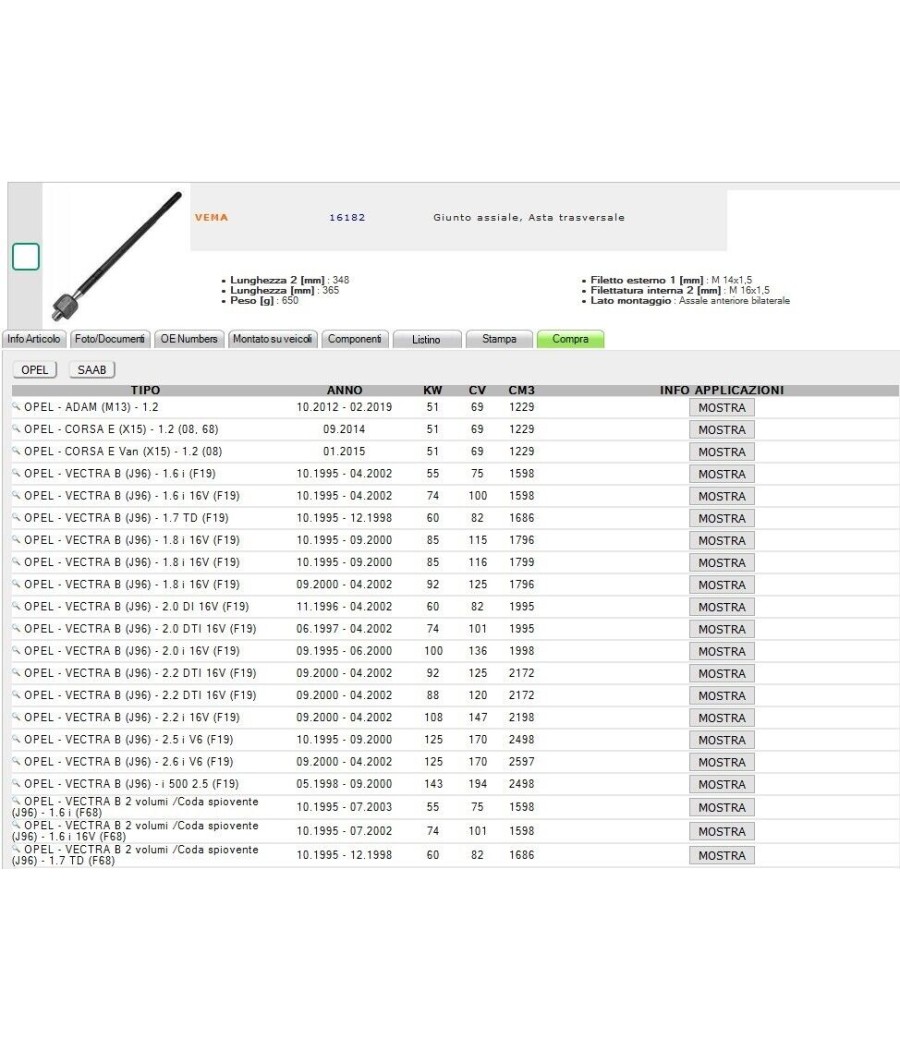The height and width of the screenshot is (1050, 900).
Task: Click MOSTRA for 2 volumi 1.7 TD (F68)
Action: click(x=722, y=855)
